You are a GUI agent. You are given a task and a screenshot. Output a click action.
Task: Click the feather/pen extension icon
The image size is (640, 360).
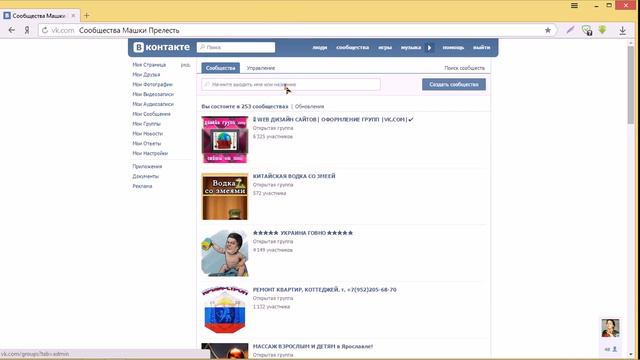(x=570, y=30)
